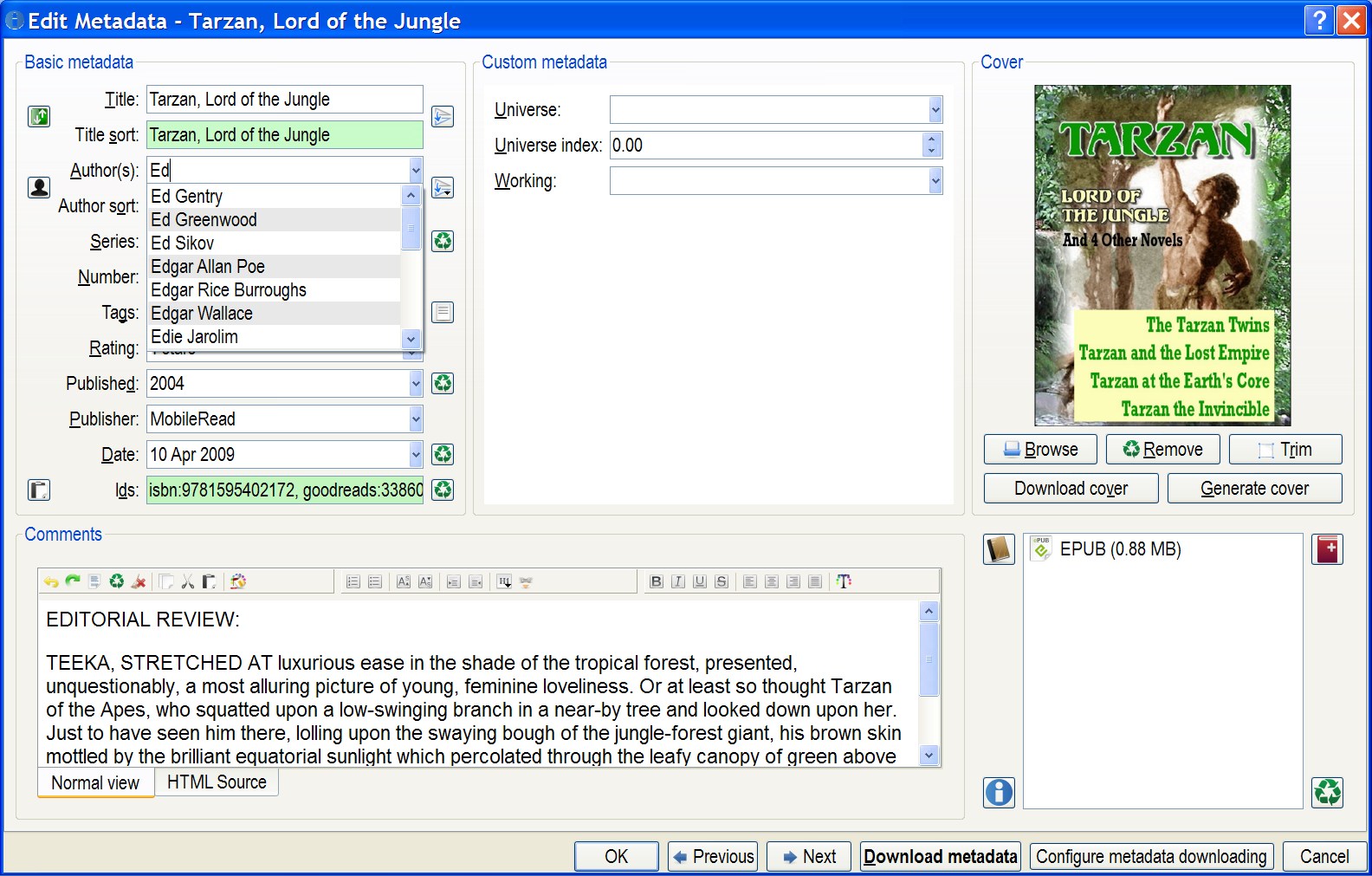Go to the Previous book
Image resolution: width=1372 pixels, height=876 pixels.
[x=713, y=856]
